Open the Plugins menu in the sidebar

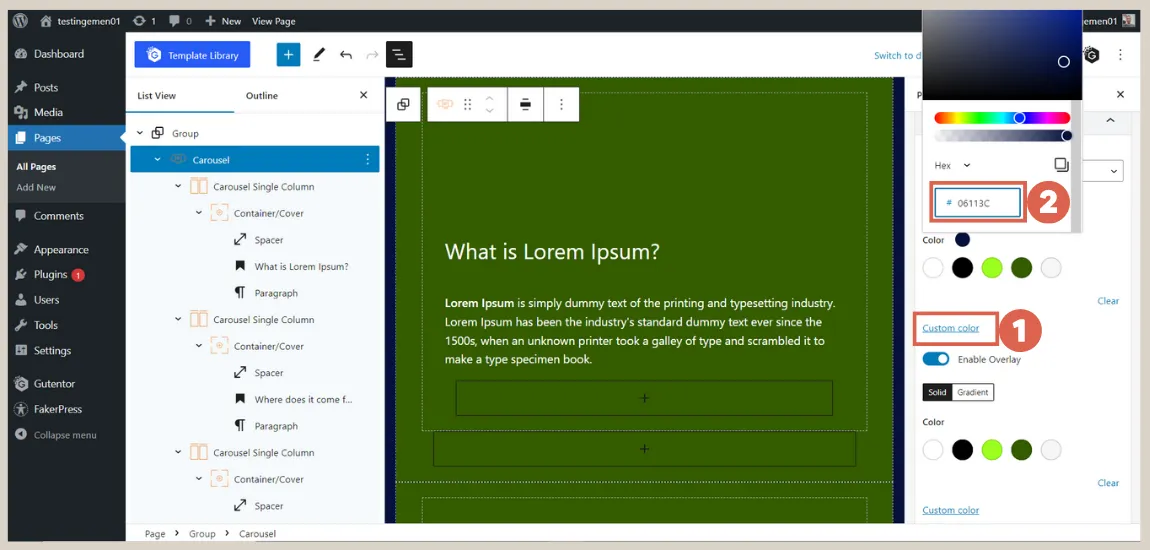pos(51,275)
